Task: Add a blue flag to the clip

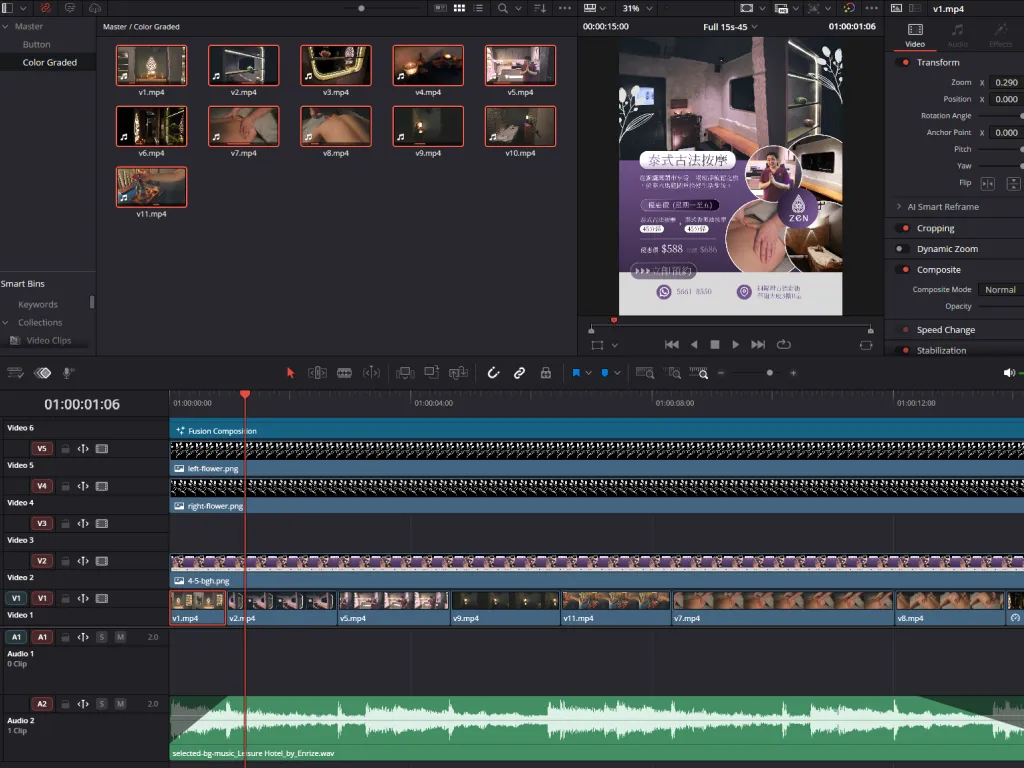Action: (576, 373)
